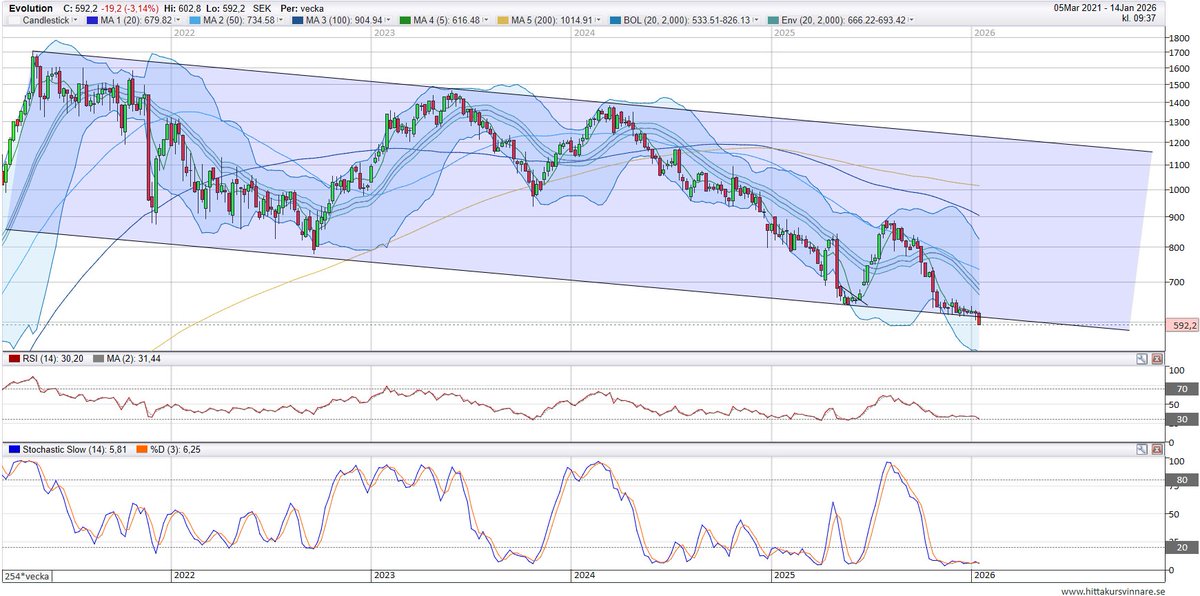This screenshot has height=596, width=1200.
Task: Click the Stochastic 20 level marker
Action: tap(1181, 547)
